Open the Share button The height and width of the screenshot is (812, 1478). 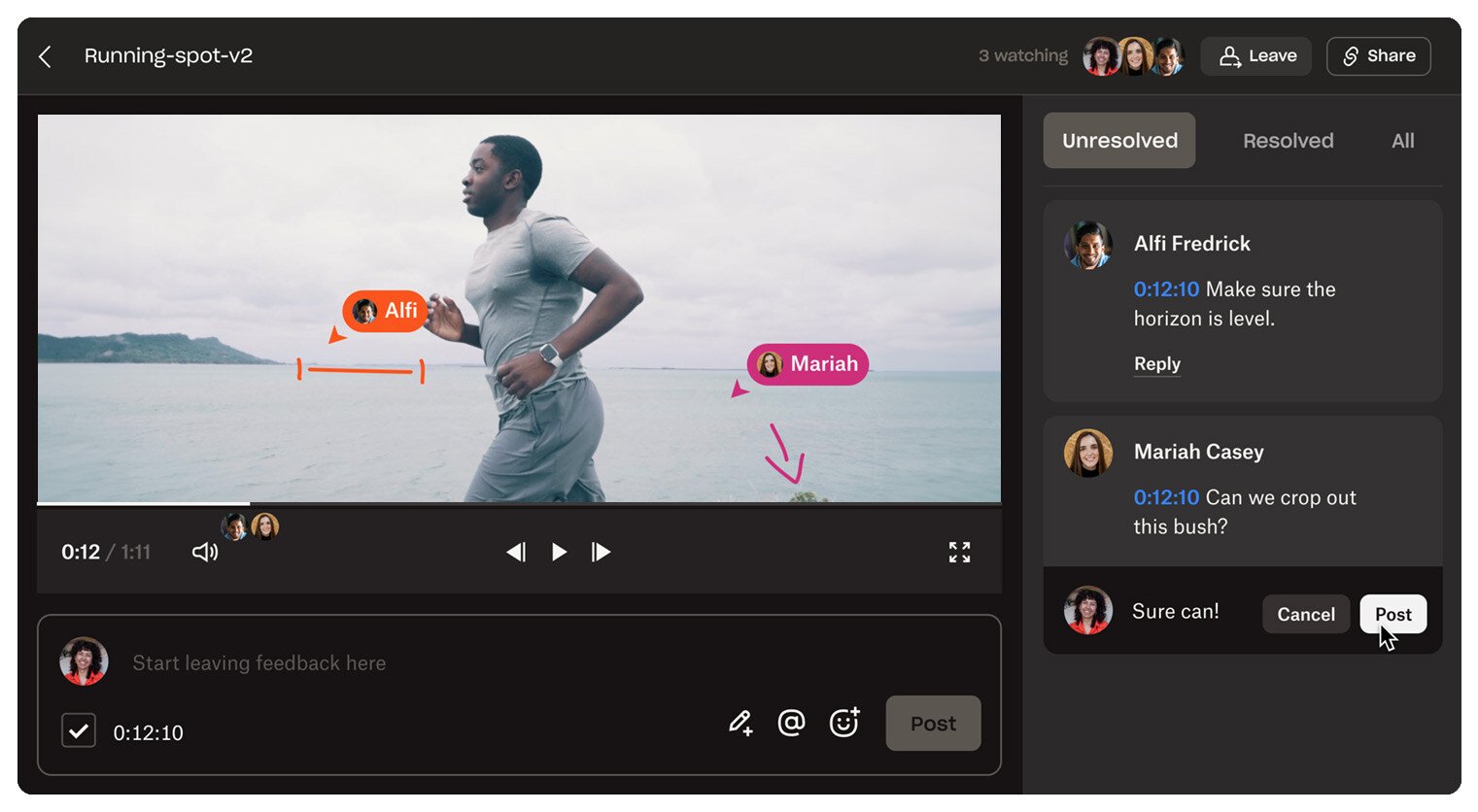pos(1378,56)
